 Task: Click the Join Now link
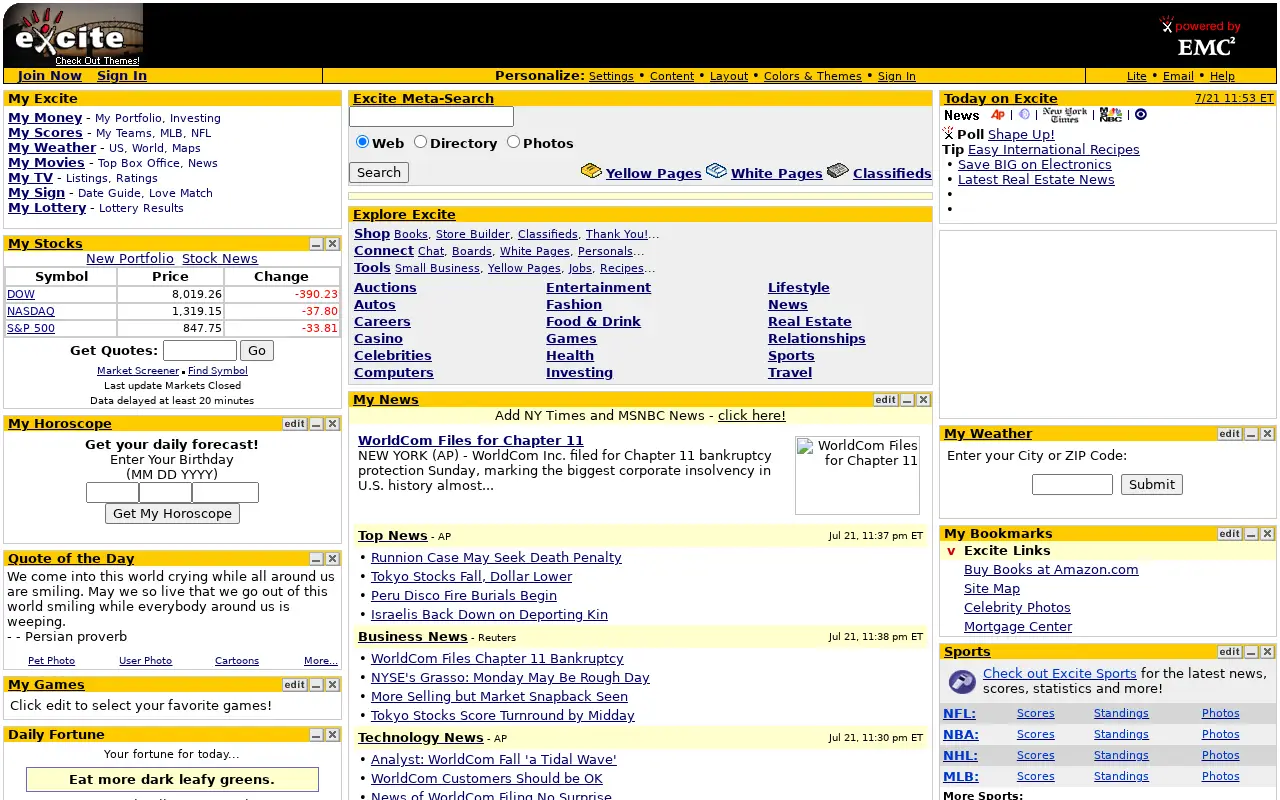pyautogui.click(x=50, y=75)
